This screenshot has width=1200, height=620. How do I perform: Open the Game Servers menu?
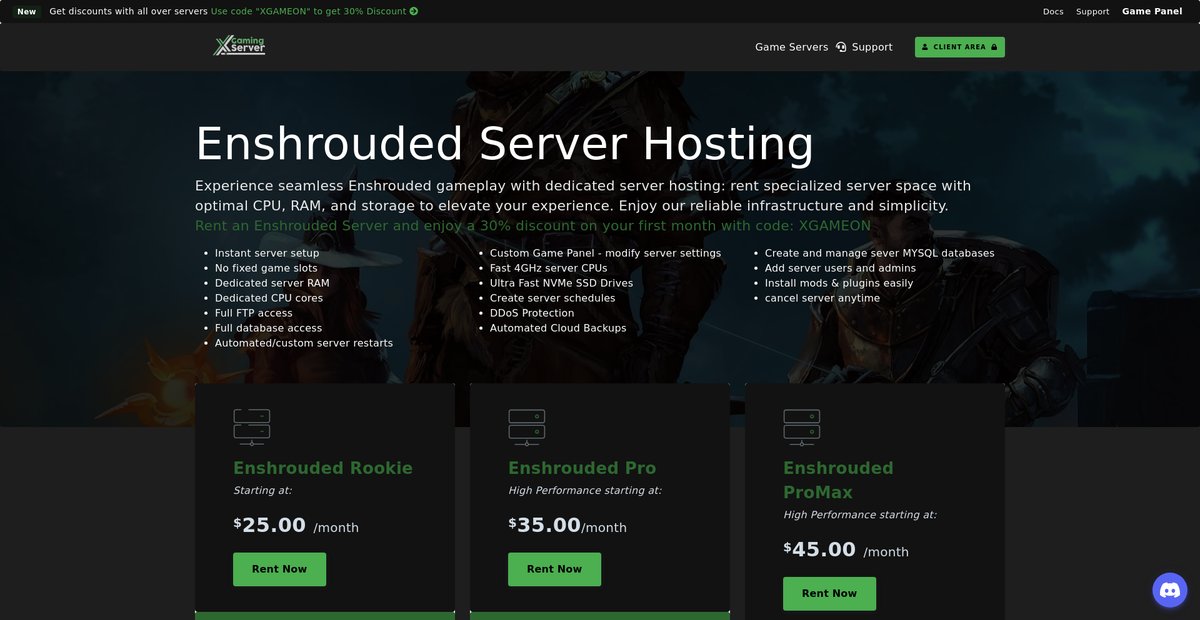tap(791, 47)
